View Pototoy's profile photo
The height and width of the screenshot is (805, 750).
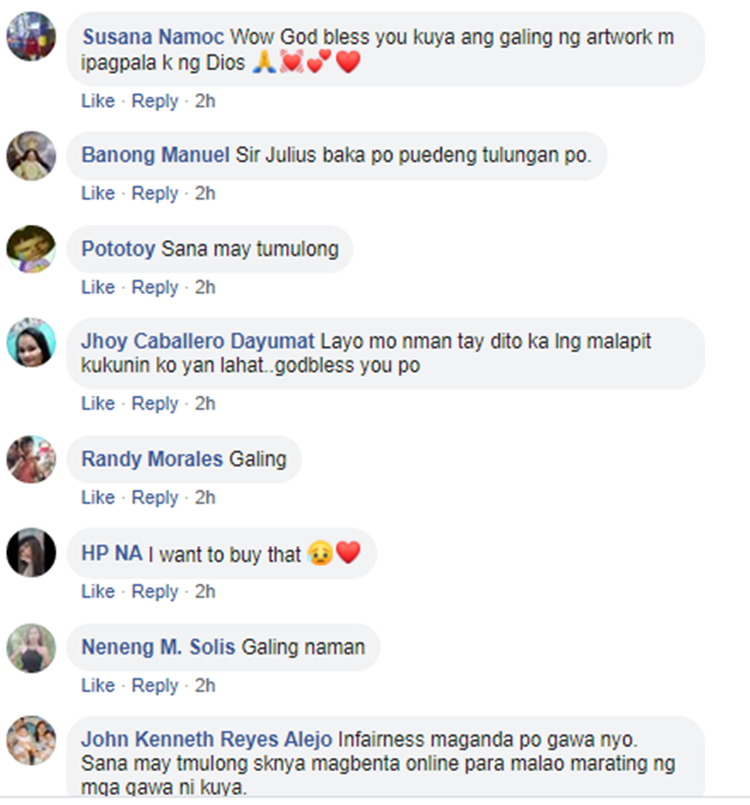31,249
